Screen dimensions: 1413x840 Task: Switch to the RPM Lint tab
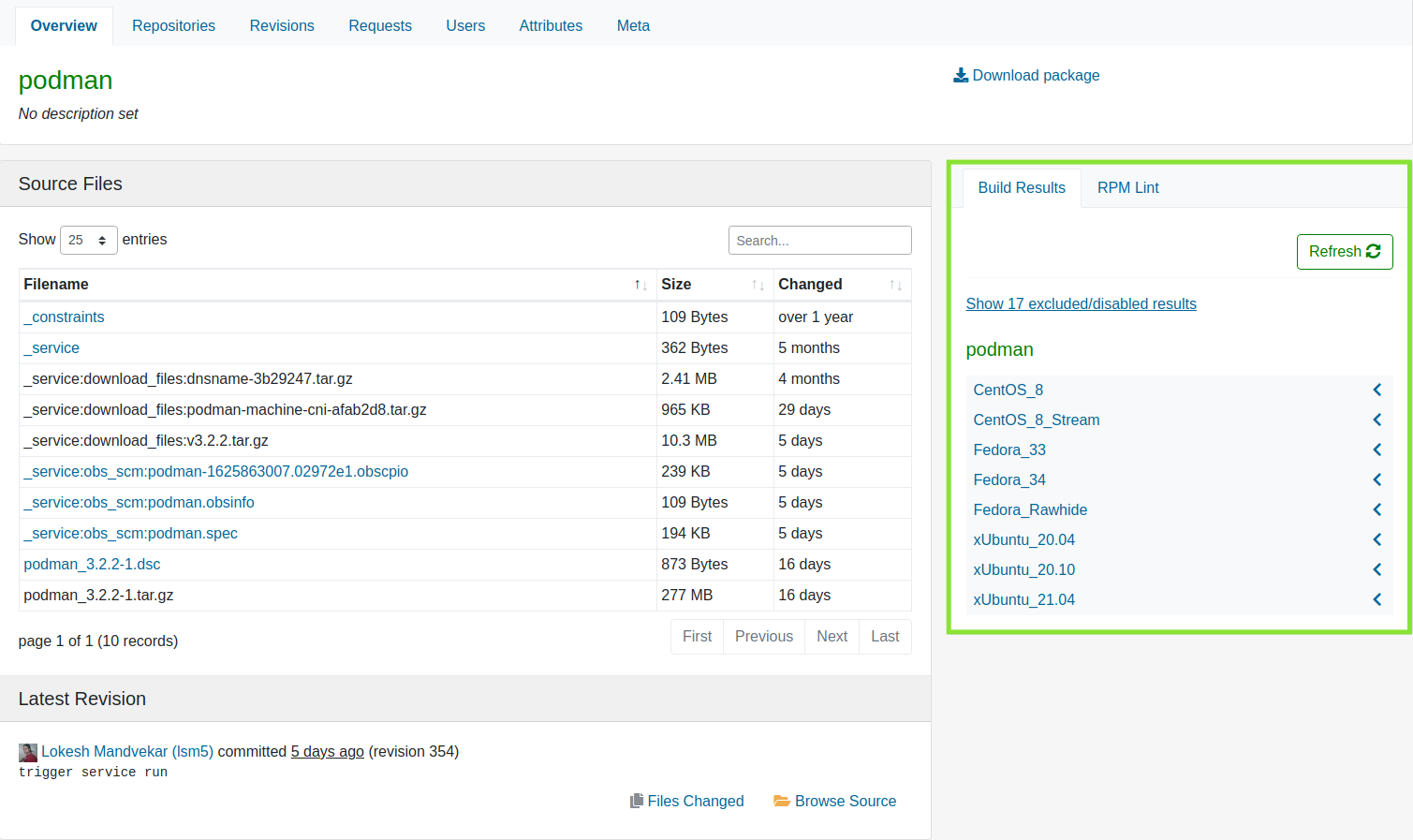click(x=1127, y=187)
